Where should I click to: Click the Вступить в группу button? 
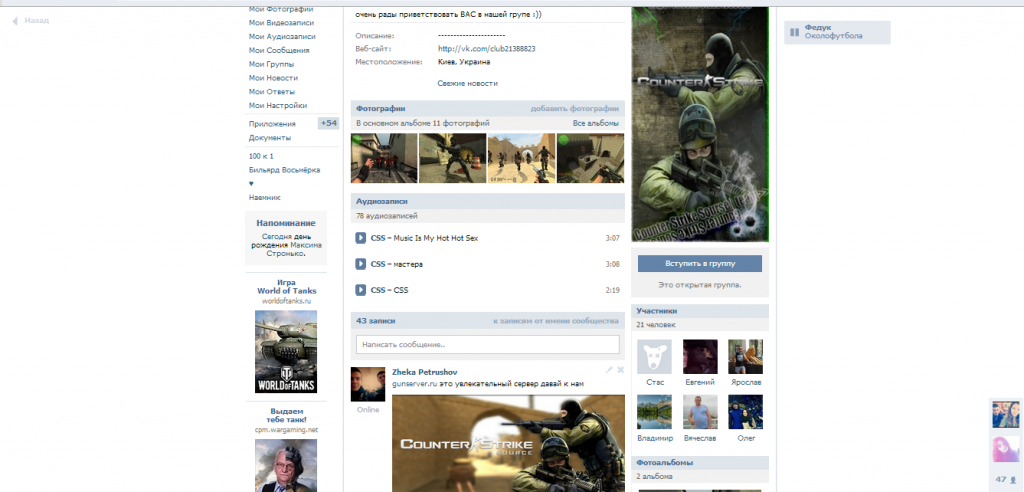click(700, 264)
